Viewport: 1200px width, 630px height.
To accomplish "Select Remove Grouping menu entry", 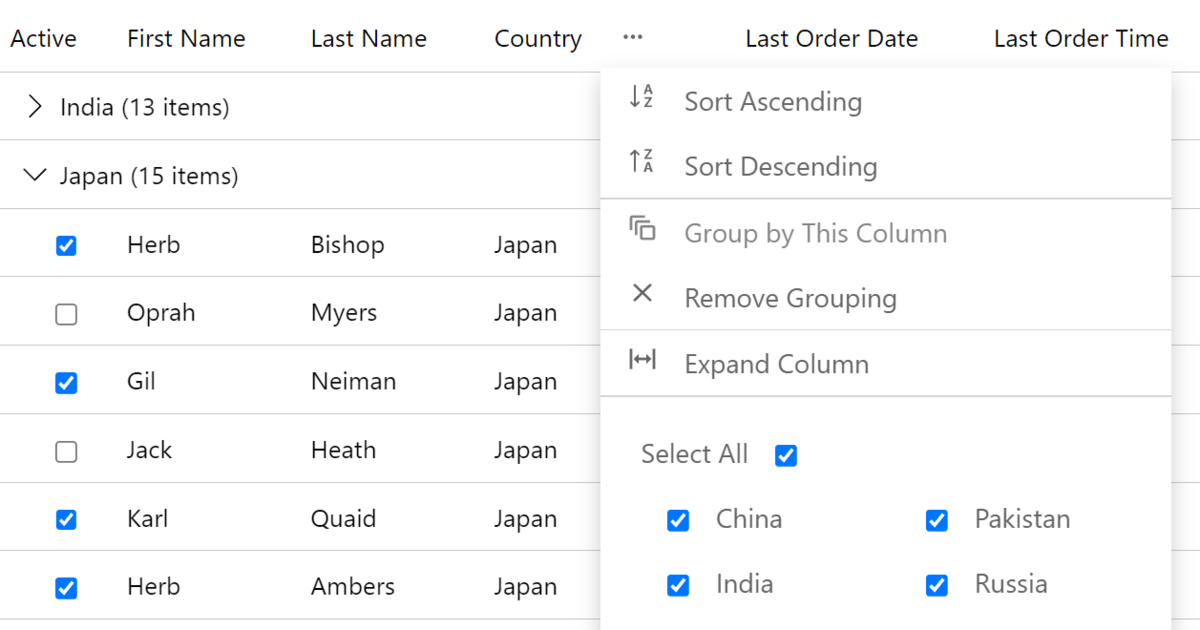I will point(790,299).
